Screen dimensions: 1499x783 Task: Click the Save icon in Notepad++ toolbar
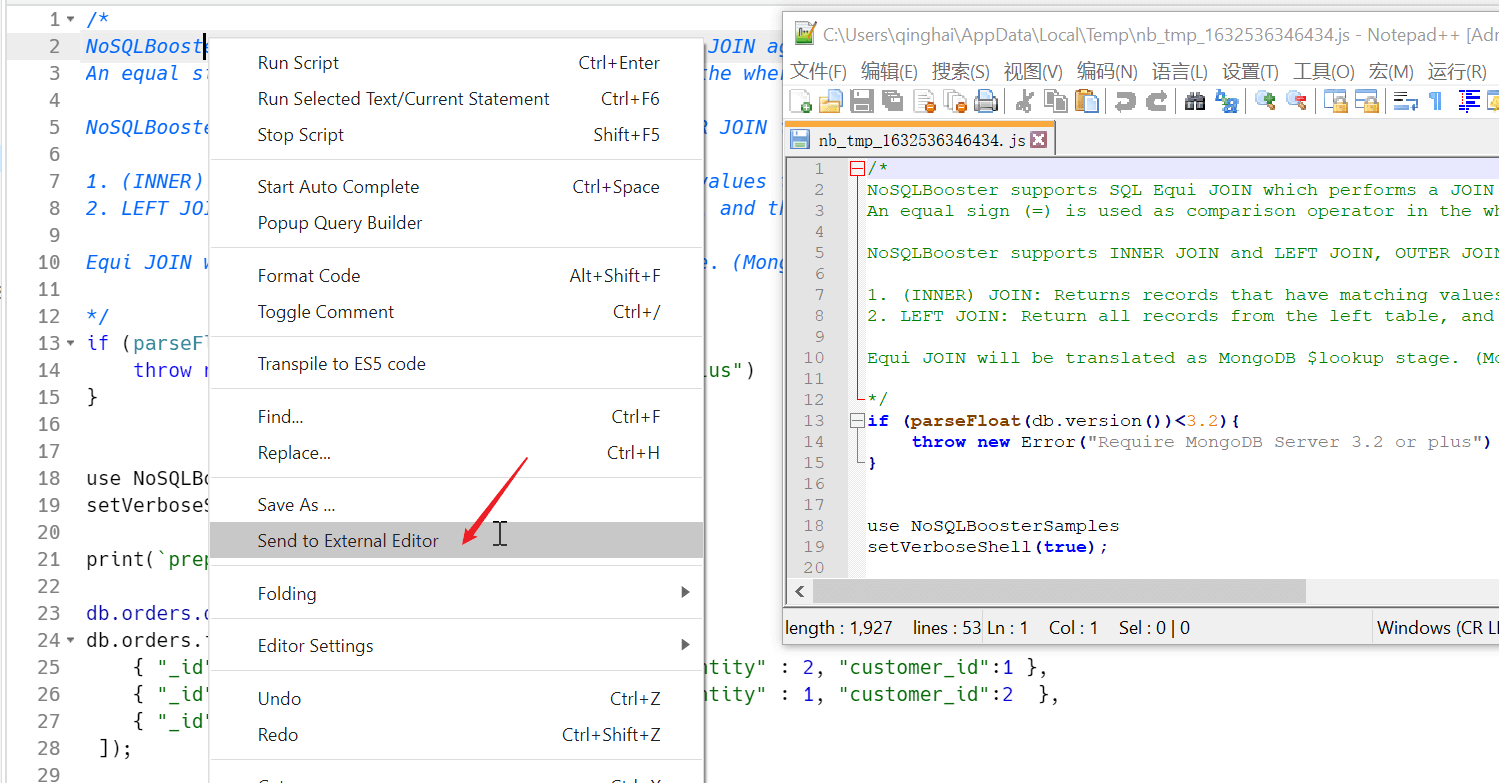(x=862, y=101)
